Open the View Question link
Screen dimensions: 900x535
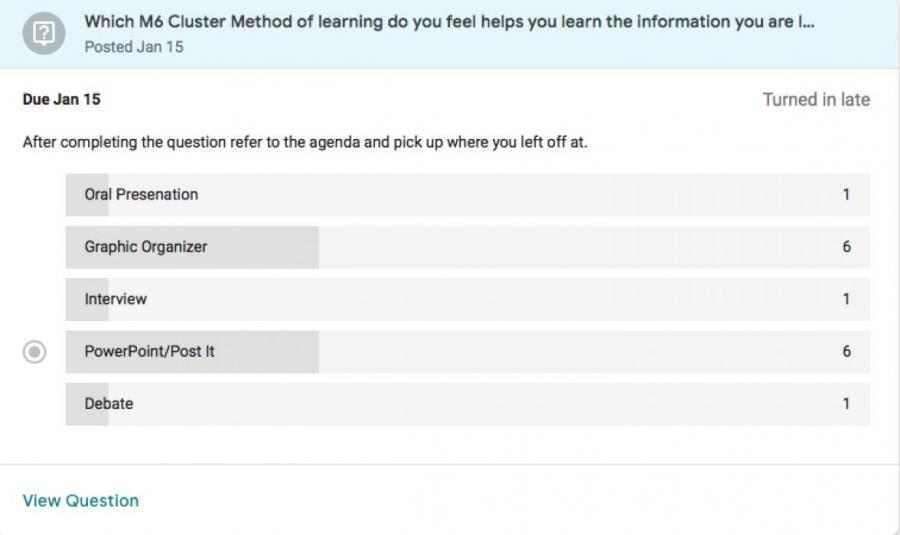coord(81,501)
